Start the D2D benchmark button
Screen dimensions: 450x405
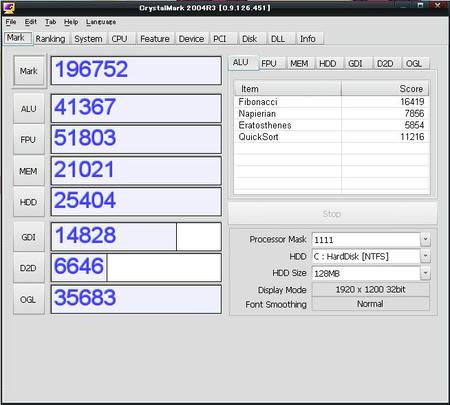click(x=29, y=268)
